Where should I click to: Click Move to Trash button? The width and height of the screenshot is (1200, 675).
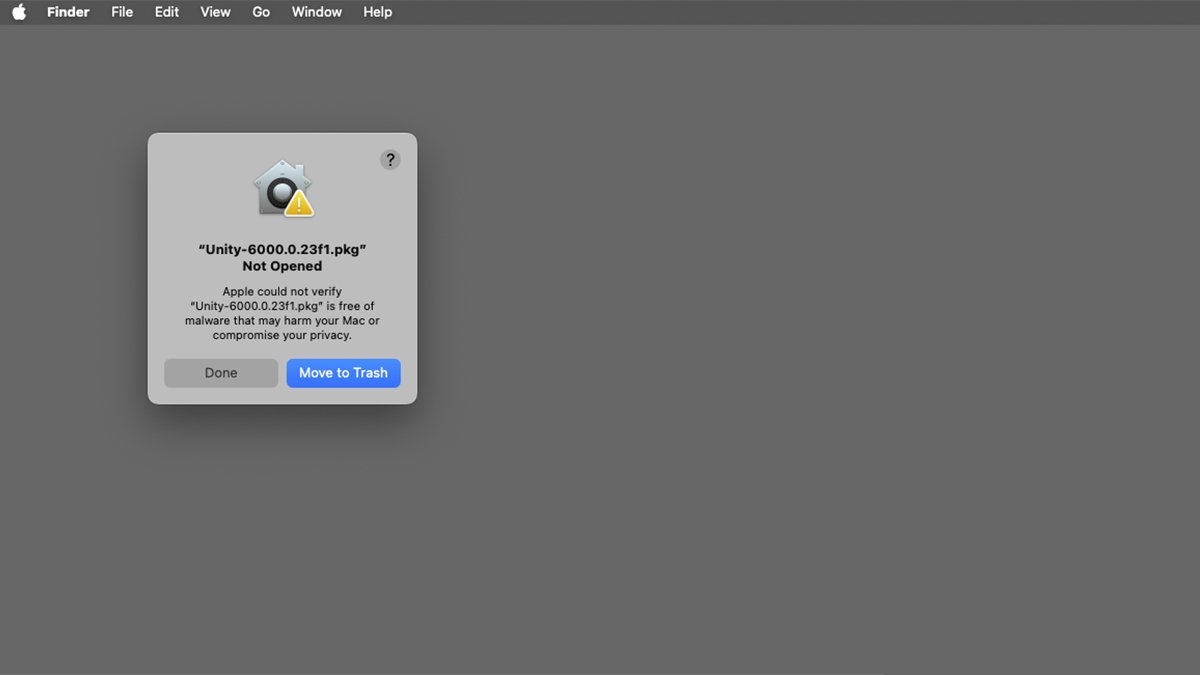343,373
